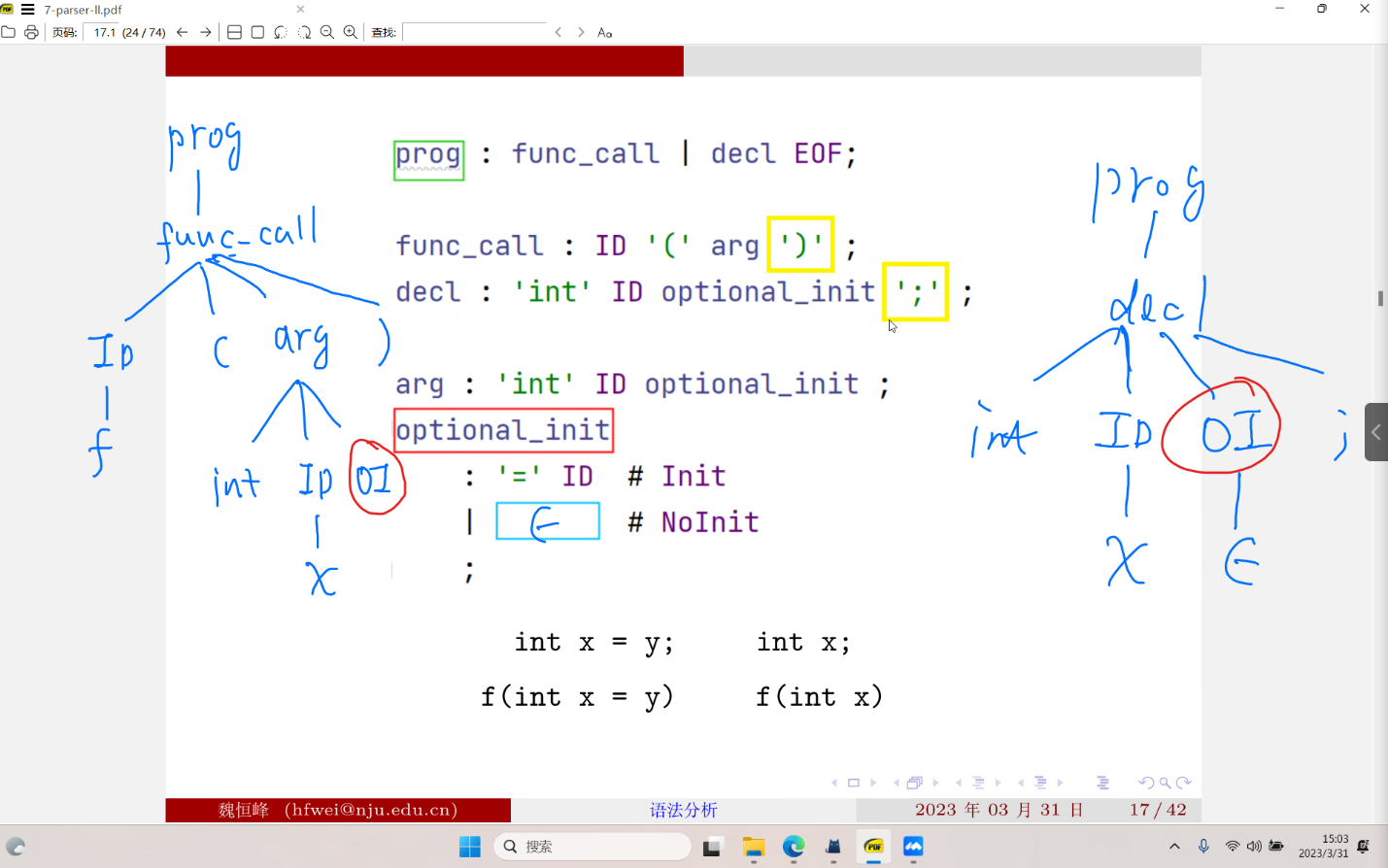Select the undo arrow in the slide navigation bar
The height and width of the screenshot is (868, 1388).
(1148, 782)
